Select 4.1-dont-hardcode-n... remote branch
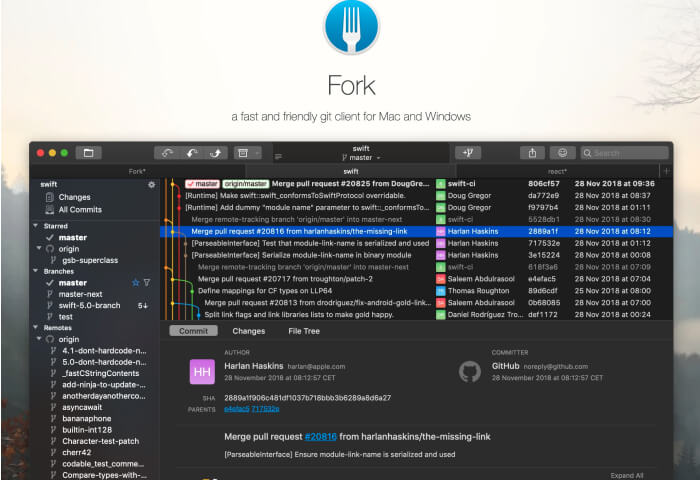700x480 pixels. (104, 351)
